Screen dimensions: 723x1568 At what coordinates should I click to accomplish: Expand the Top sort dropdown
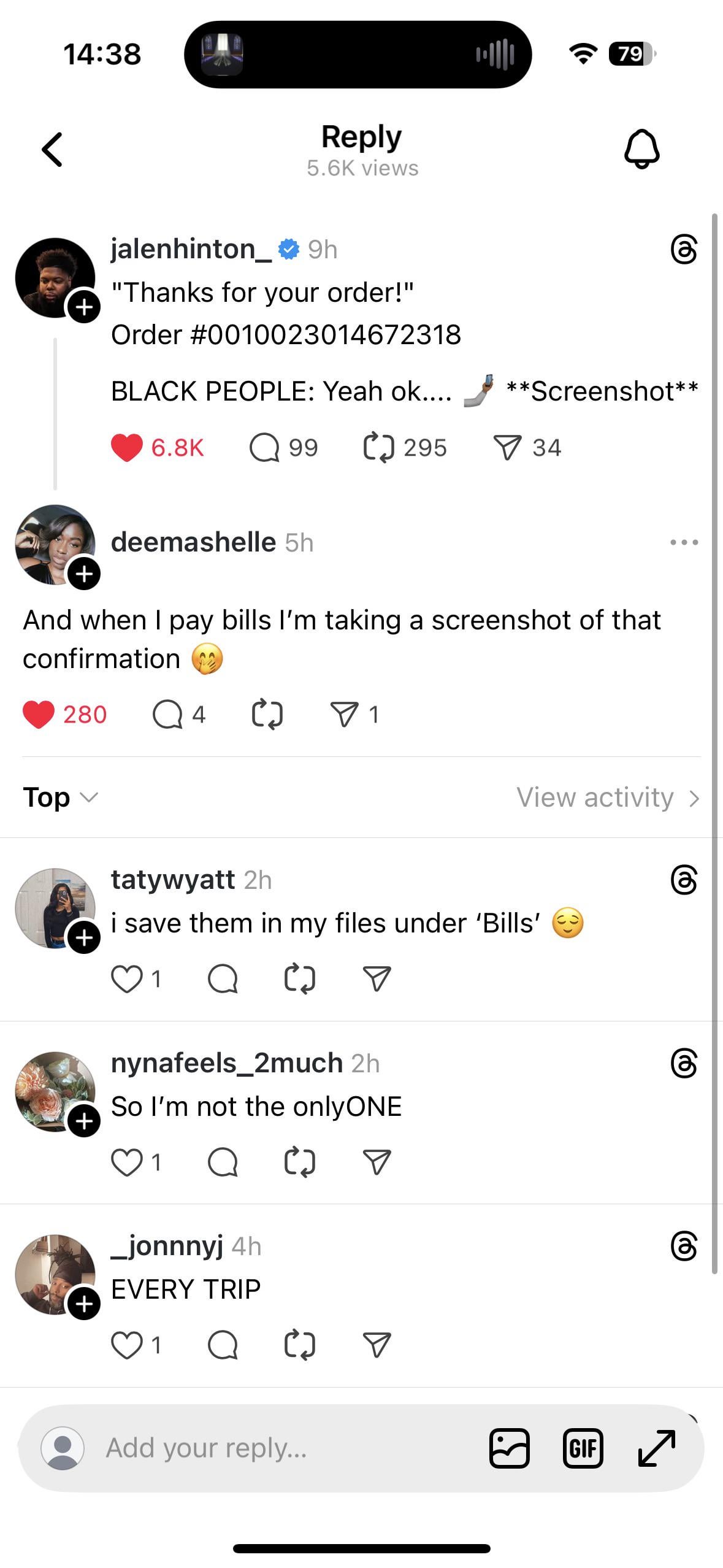pos(60,797)
